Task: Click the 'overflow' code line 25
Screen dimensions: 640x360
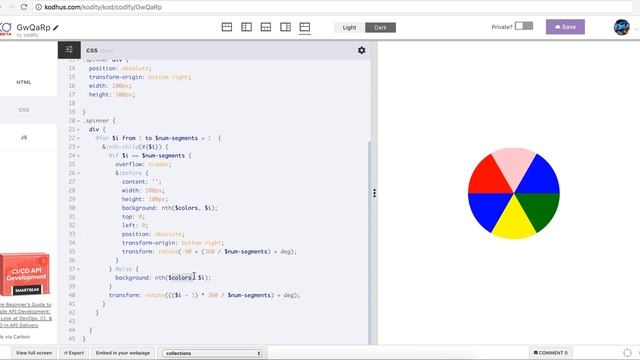Action: [x=143, y=164]
